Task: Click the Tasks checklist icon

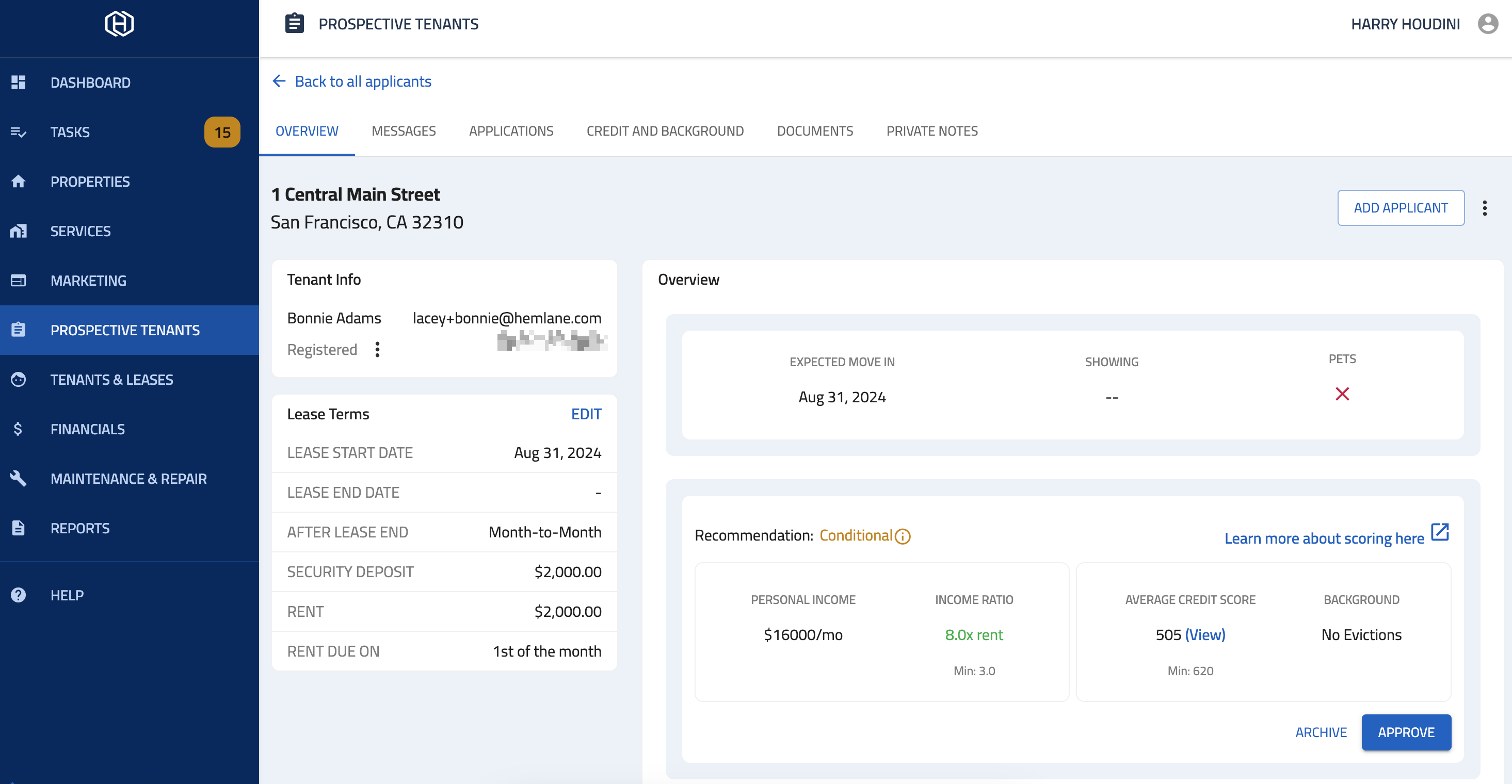Action: pyautogui.click(x=18, y=132)
